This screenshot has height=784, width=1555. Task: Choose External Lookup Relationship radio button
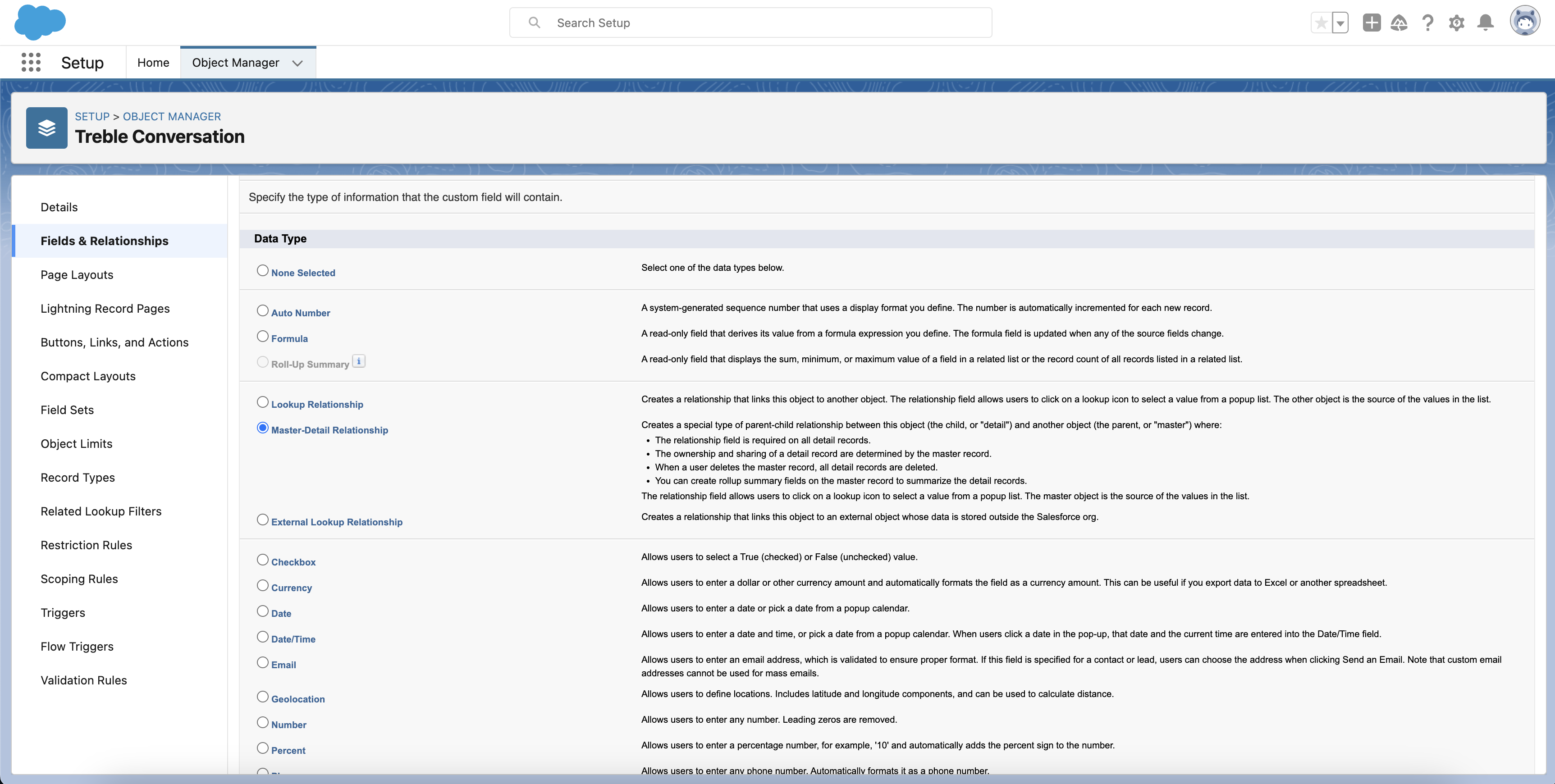coord(263,520)
